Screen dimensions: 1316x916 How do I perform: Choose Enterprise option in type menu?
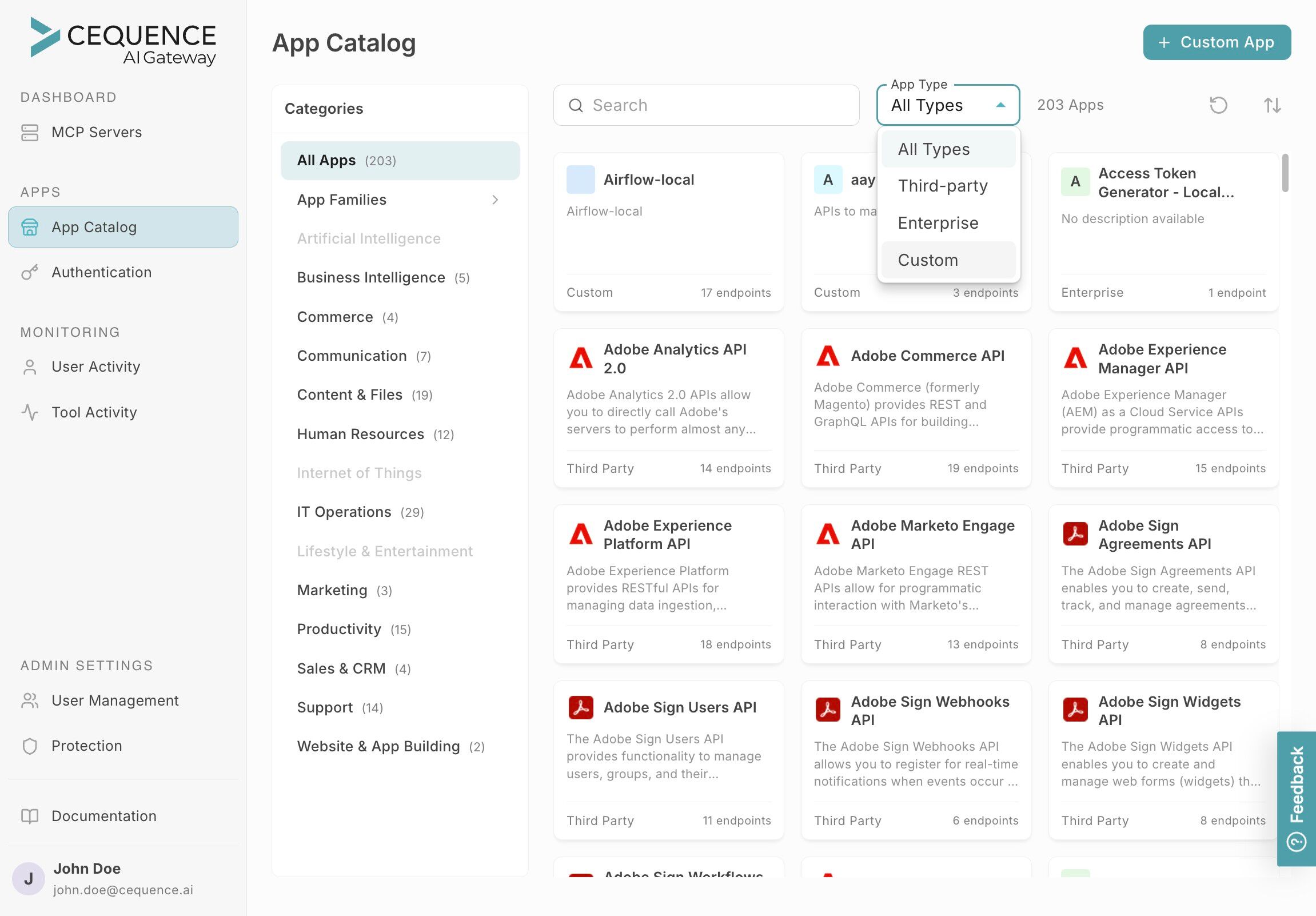pyautogui.click(x=938, y=223)
